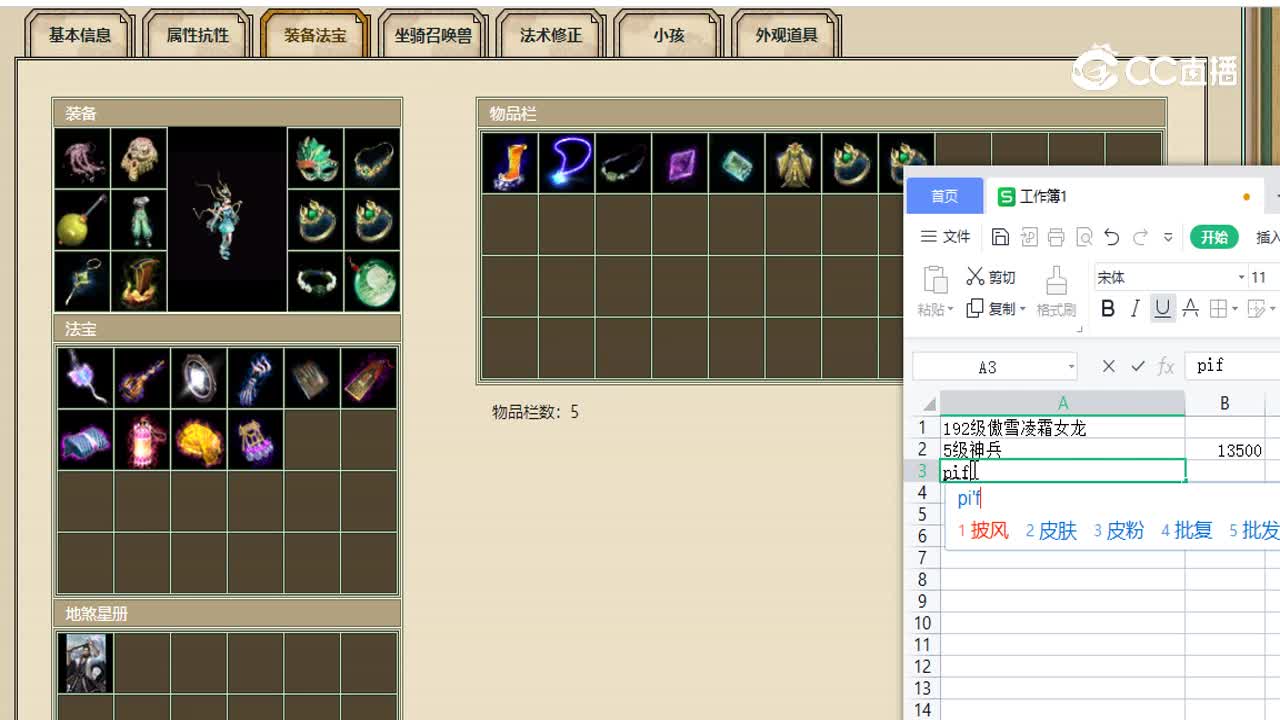
Task: Select the green feathered mask equipment
Action: (x=315, y=157)
